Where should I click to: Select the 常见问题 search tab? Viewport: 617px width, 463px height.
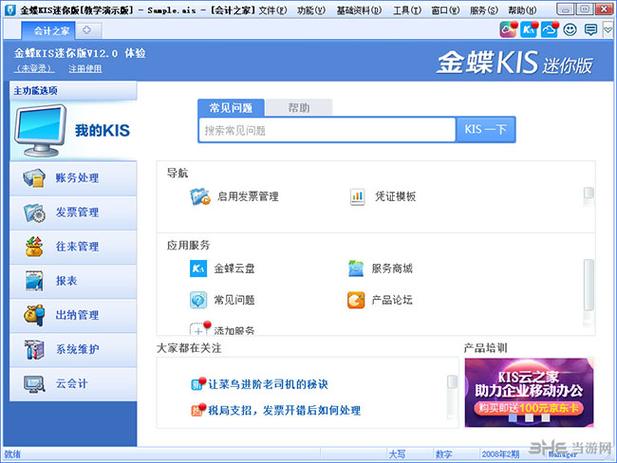point(231,107)
